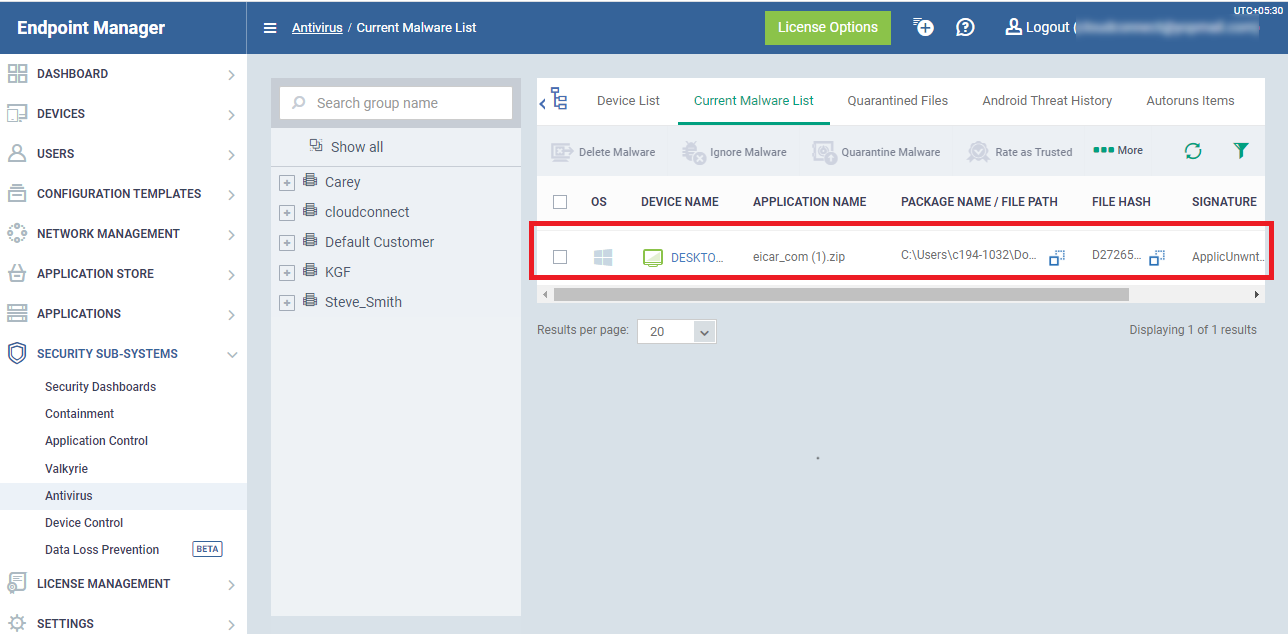The height and width of the screenshot is (634, 1288).
Task: Open the DESKTO... device name link
Action: tap(697, 258)
